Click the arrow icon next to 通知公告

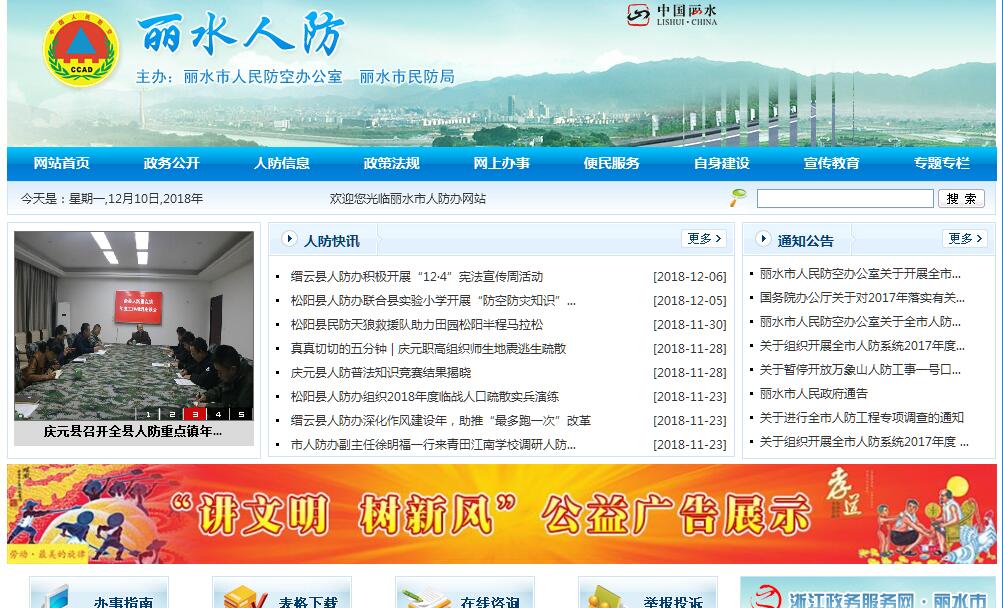(x=762, y=239)
